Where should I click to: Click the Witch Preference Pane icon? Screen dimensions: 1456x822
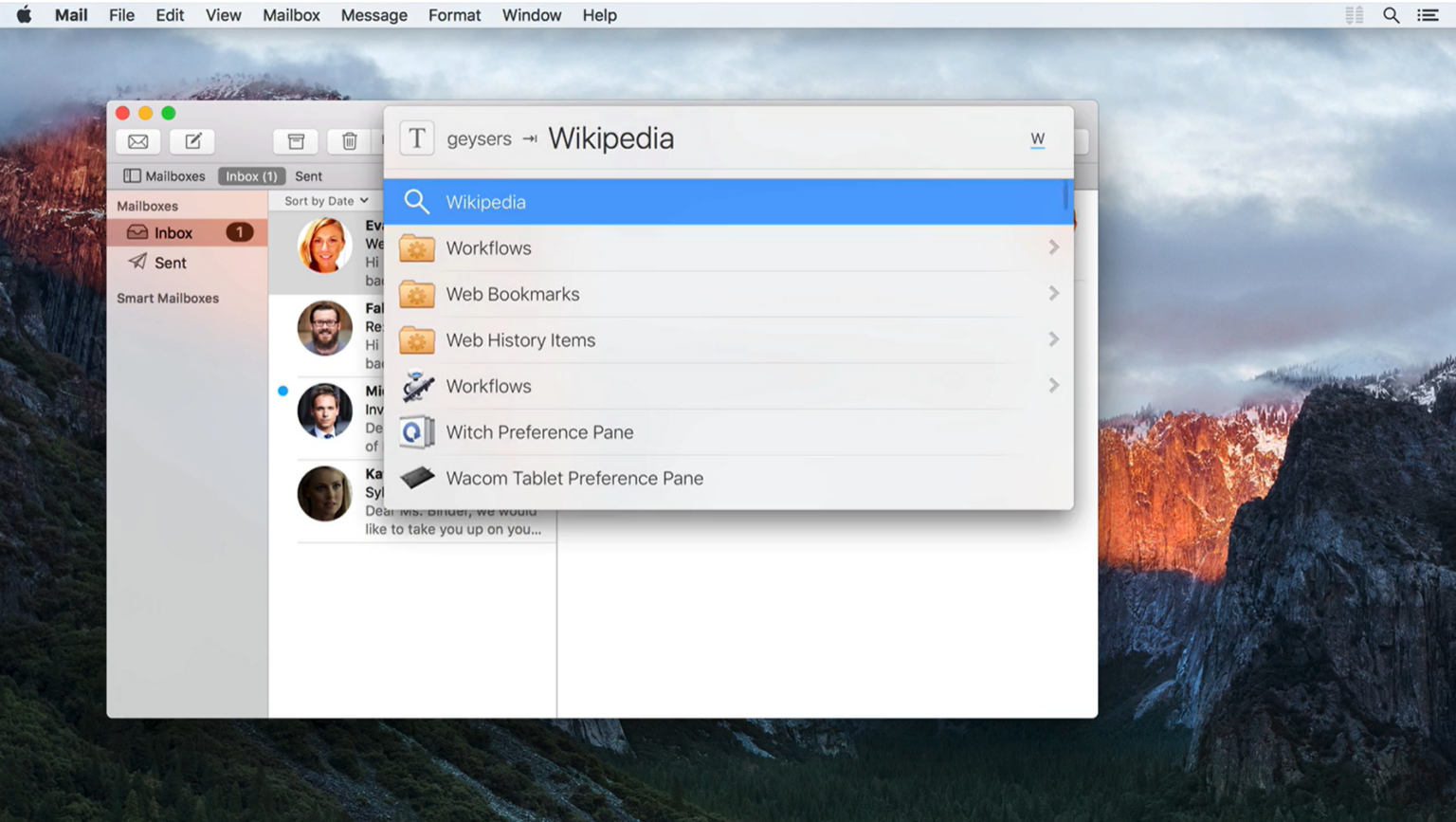(x=417, y=431)
